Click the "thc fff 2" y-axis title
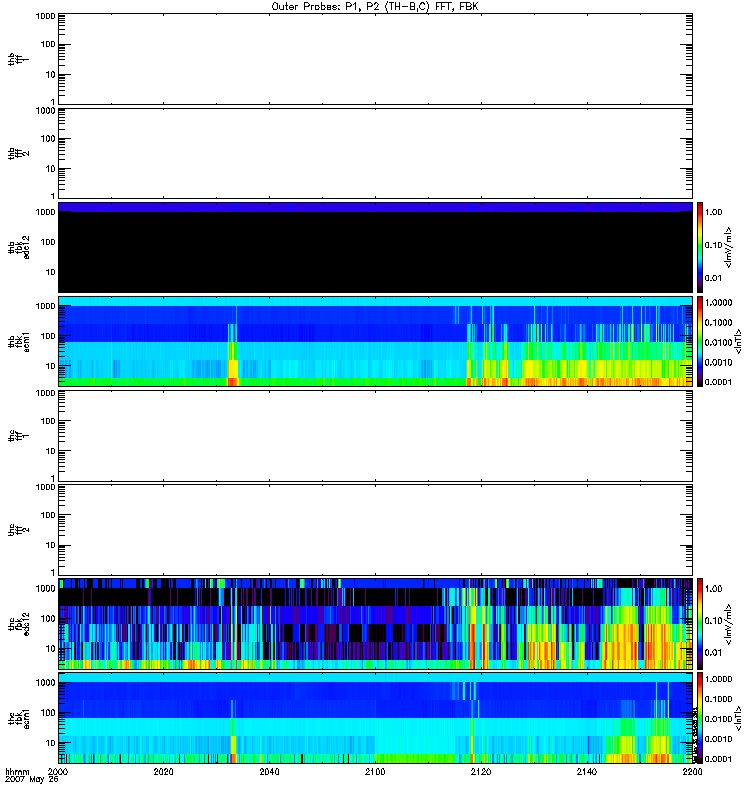The image size is (750, 800). tap(18, 530)
